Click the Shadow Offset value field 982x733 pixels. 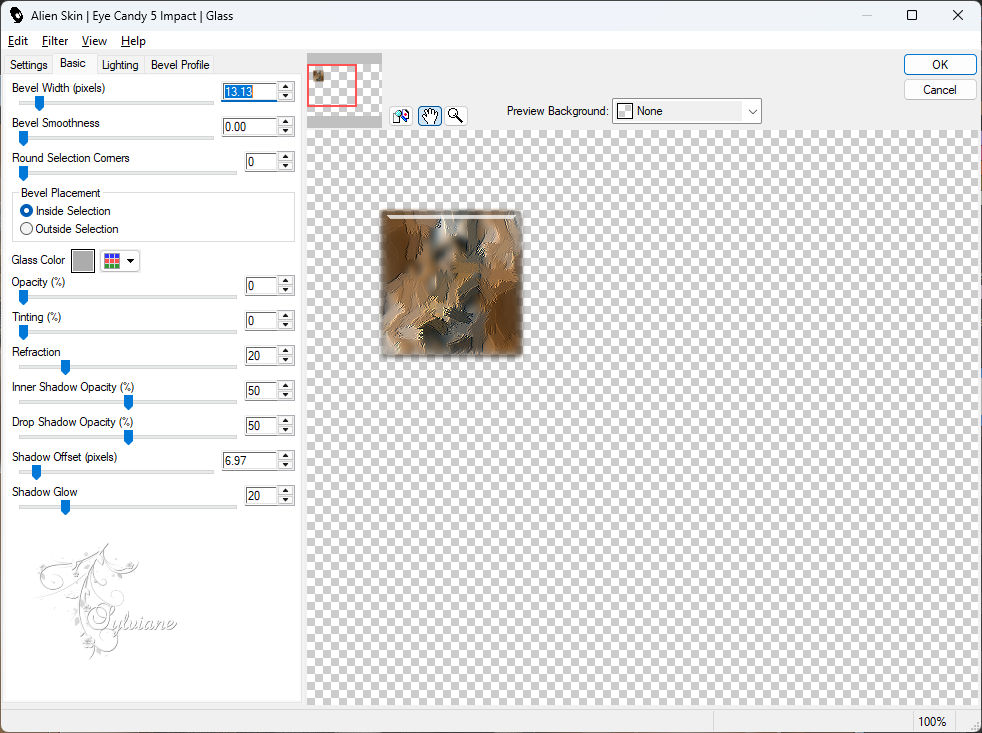tap(249, 461)
